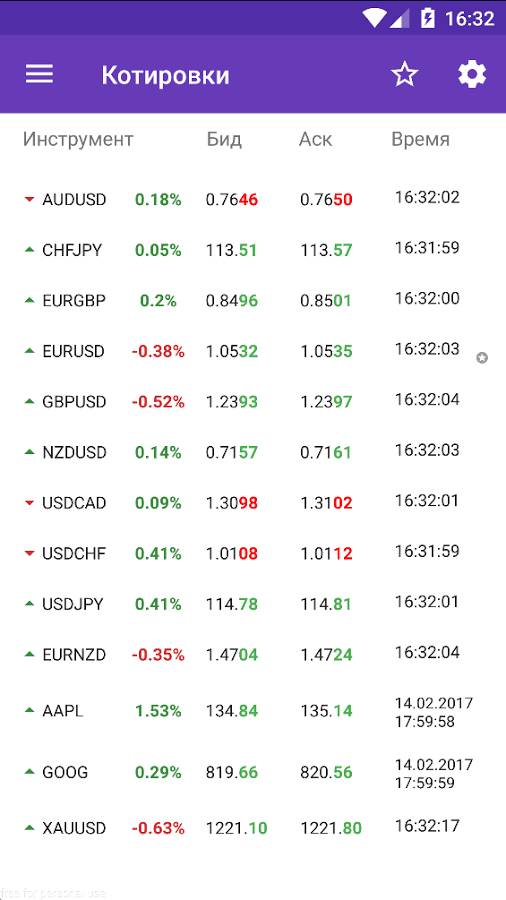Open the GOOG instrument quote
Image resolution: width=506 pixels, height=900 pixels.
click(253, 773)
